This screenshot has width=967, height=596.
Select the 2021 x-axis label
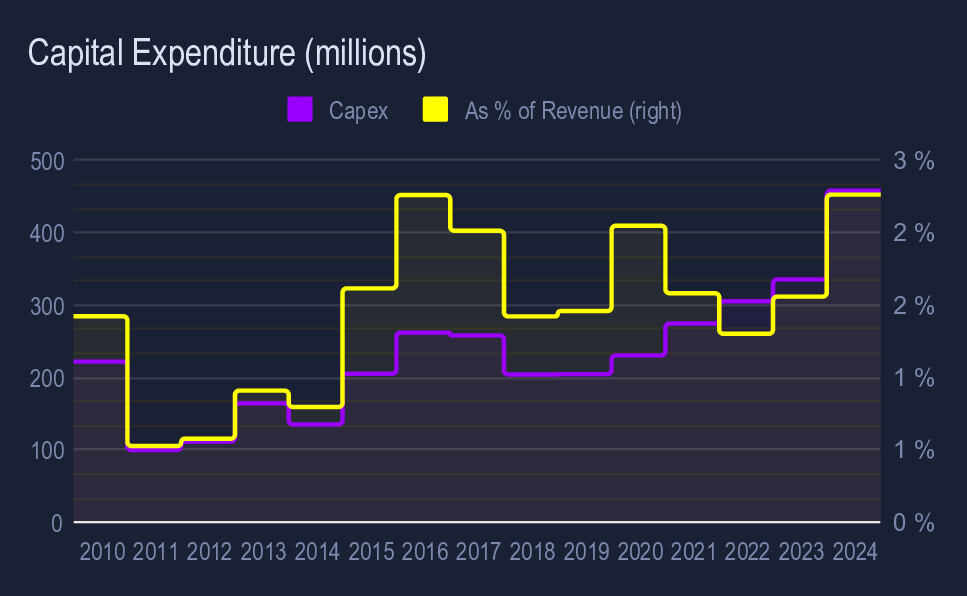[693, 552]
